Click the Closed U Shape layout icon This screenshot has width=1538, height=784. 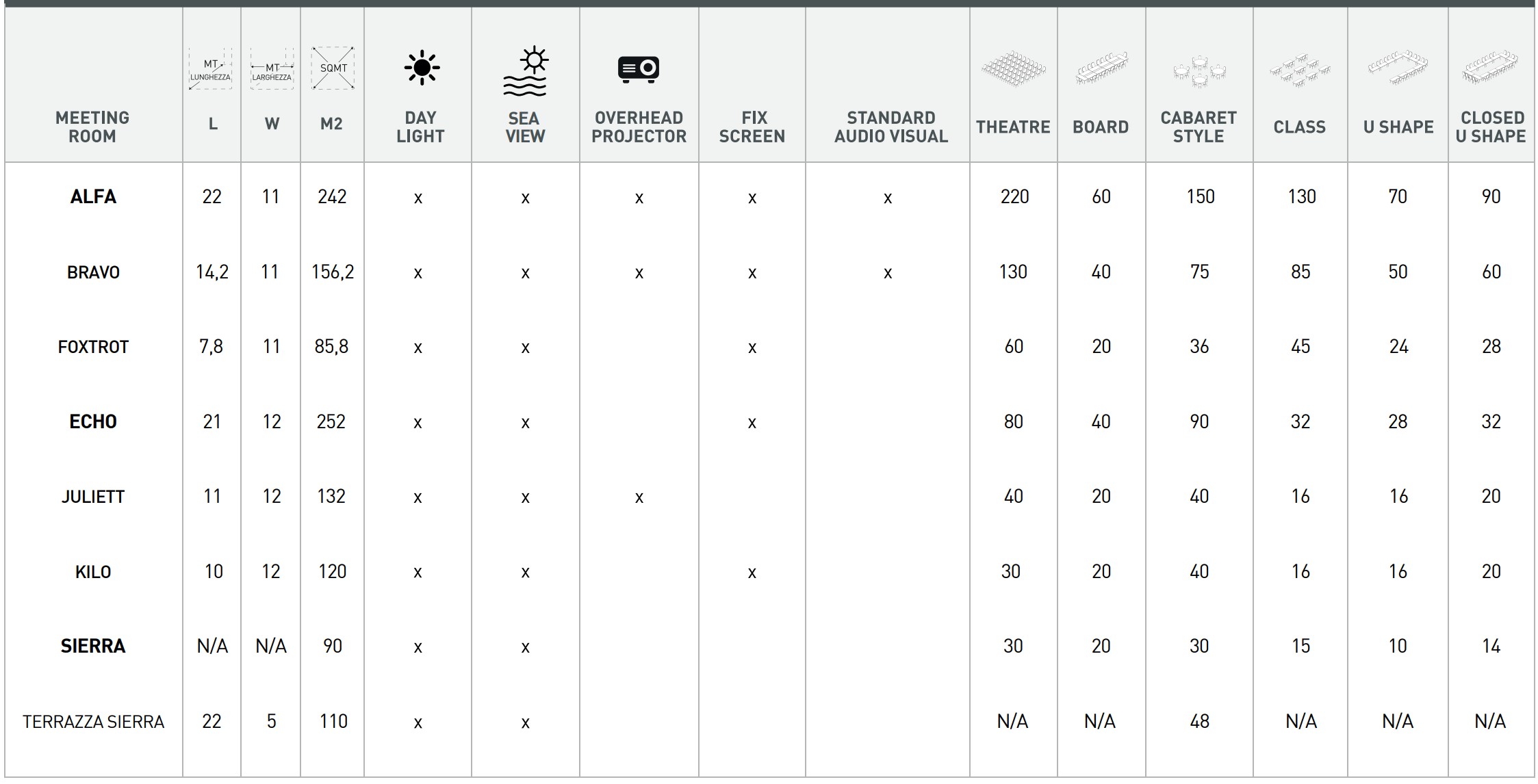1491,68
